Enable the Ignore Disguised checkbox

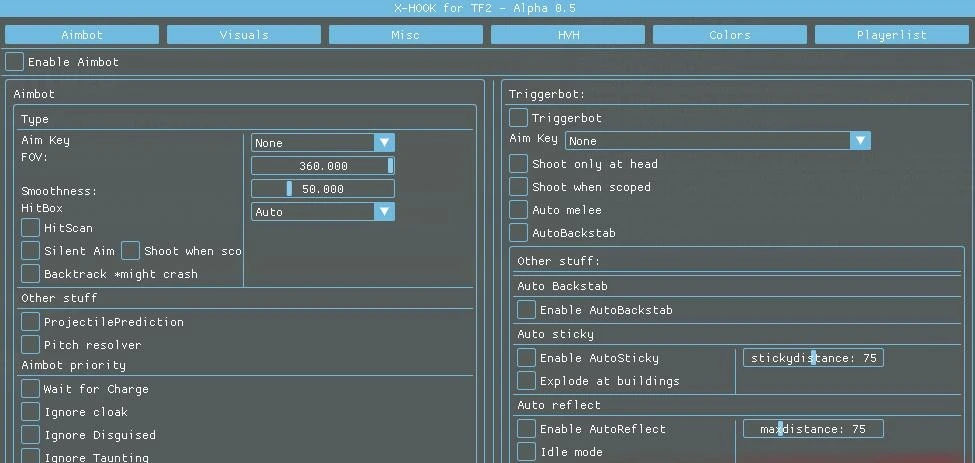(30, 434)
